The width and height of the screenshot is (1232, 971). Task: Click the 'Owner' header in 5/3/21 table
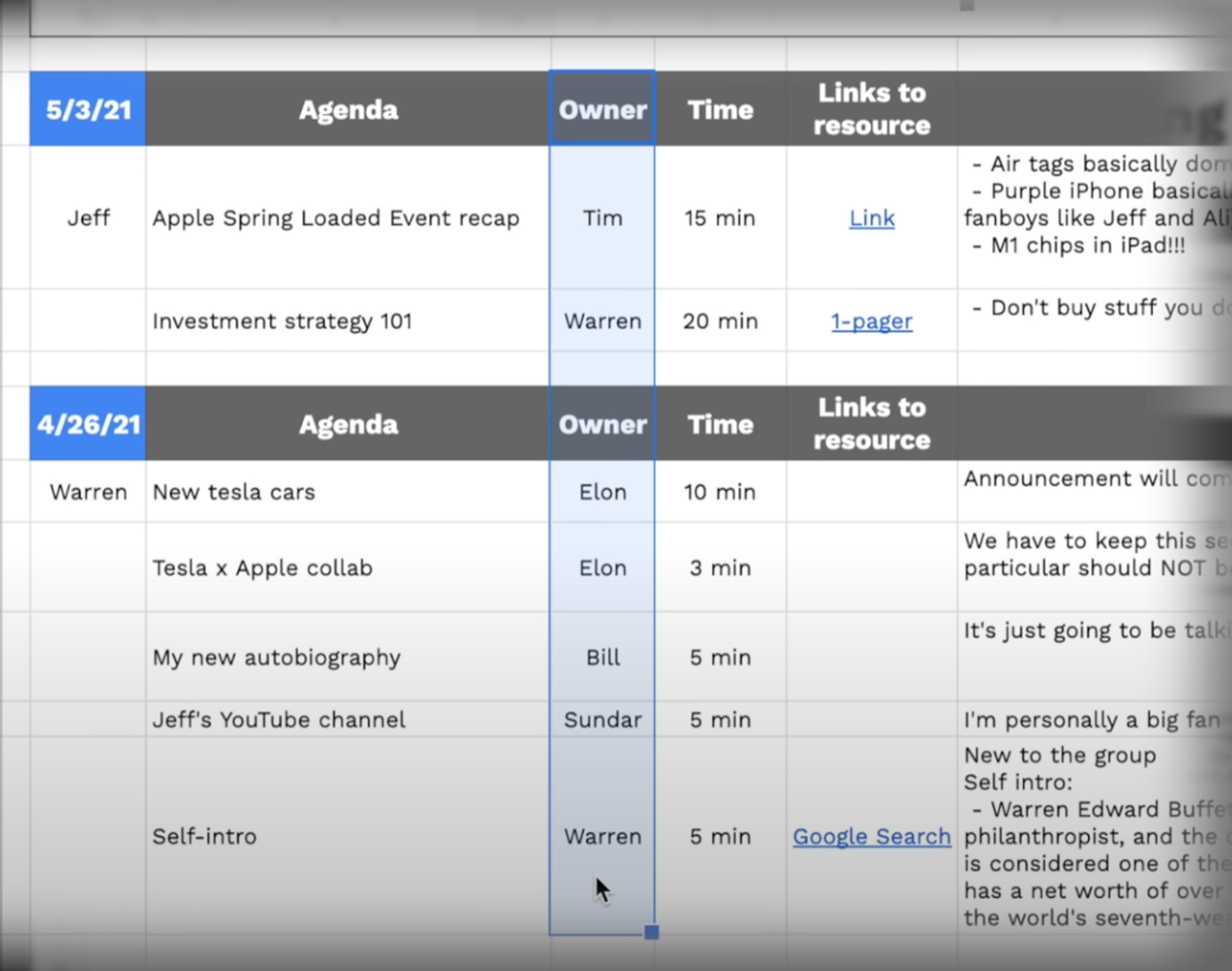(602, 109)
